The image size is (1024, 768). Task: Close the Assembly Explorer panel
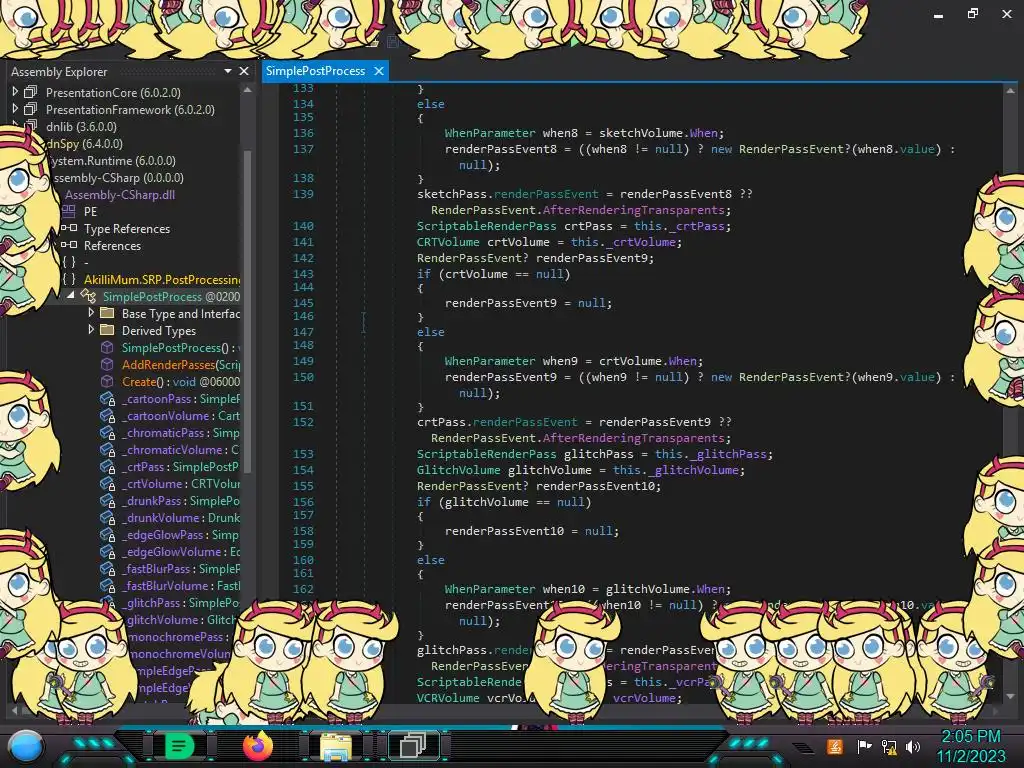(x=244, y=71)
